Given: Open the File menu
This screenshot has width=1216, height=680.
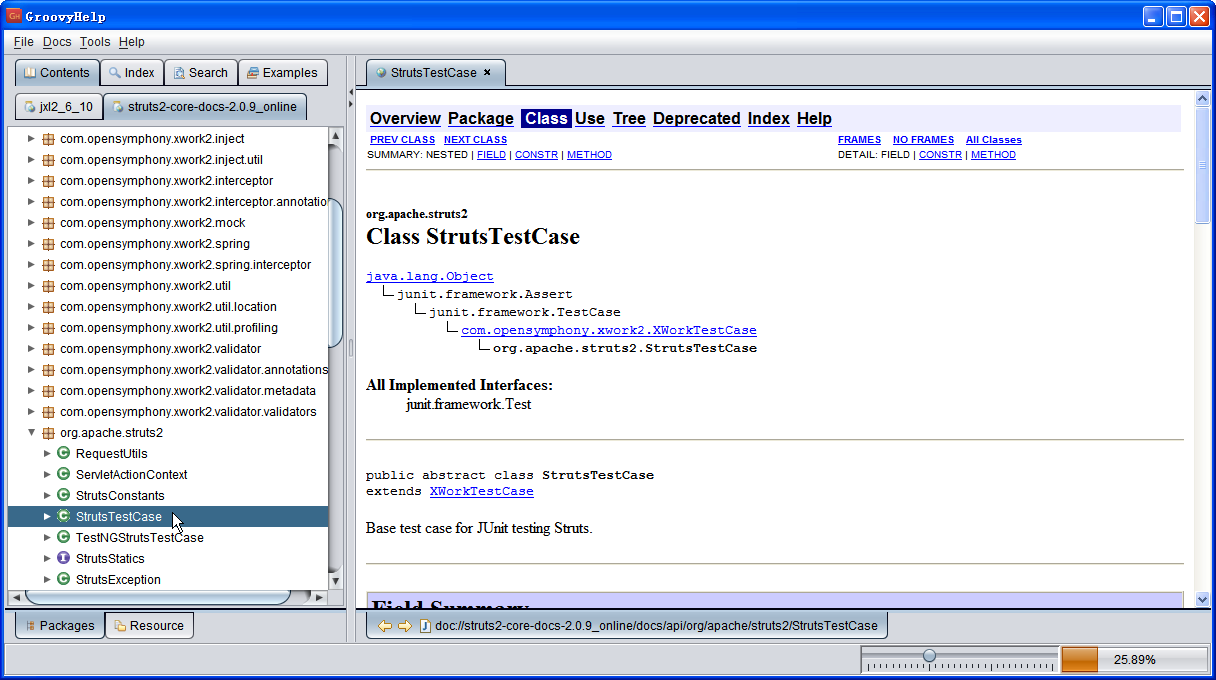Looking at the screenshot, I should [x=24, y=42].
